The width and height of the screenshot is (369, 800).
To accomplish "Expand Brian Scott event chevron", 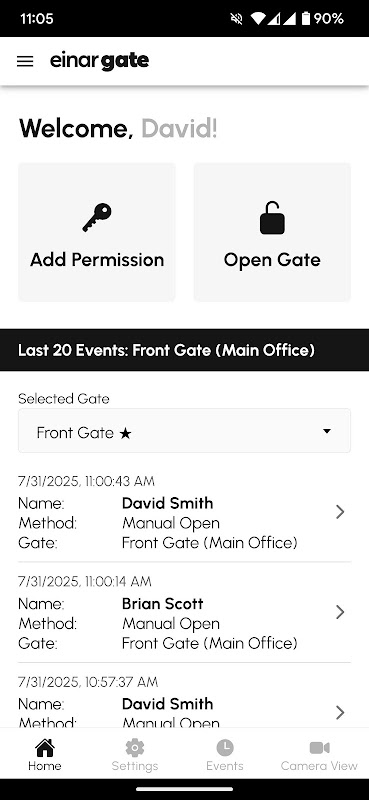I will pos(340,612).
